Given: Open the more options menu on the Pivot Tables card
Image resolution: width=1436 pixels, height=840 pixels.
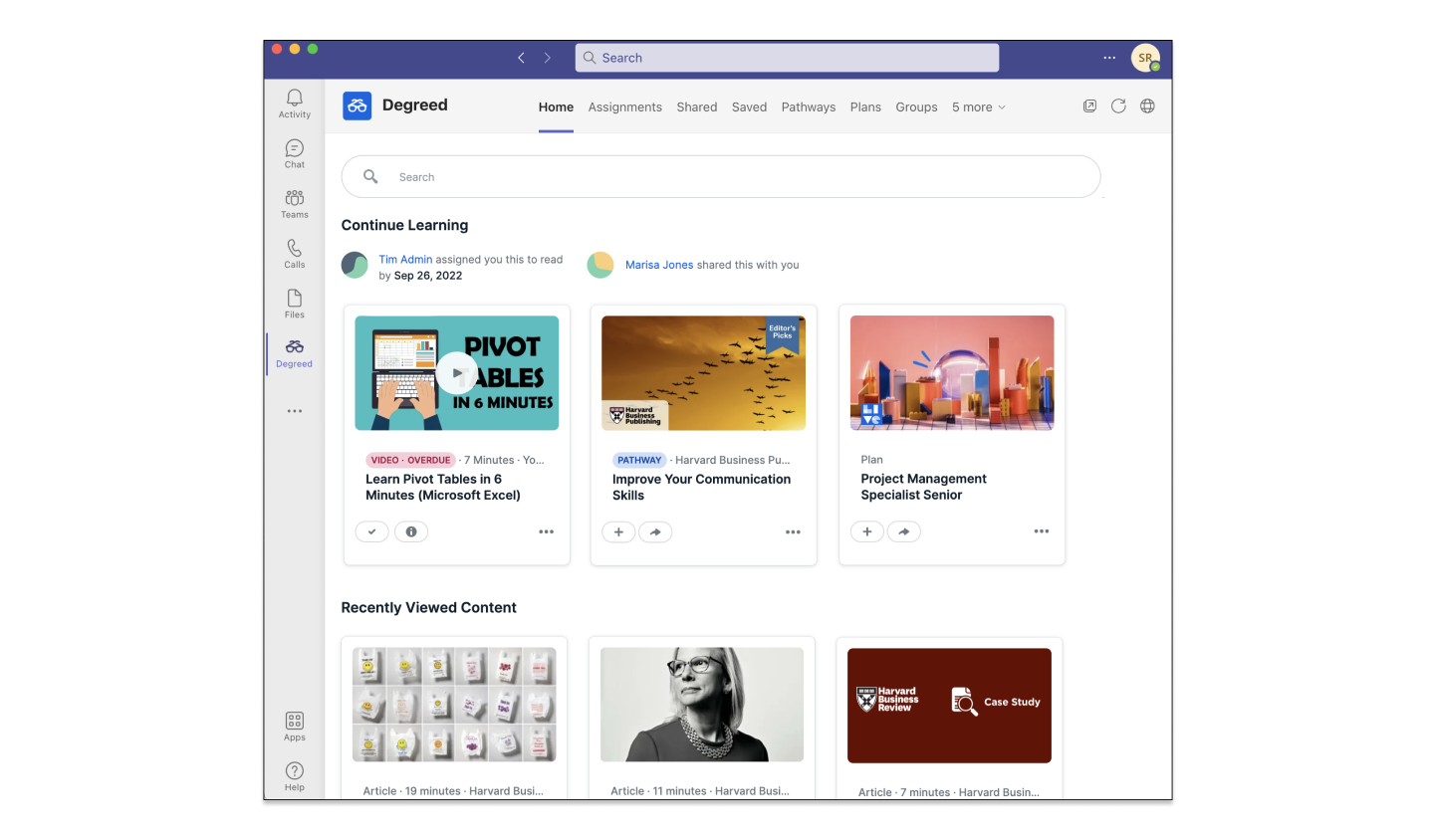Looking at the screenshot, I should coord(546,531).
